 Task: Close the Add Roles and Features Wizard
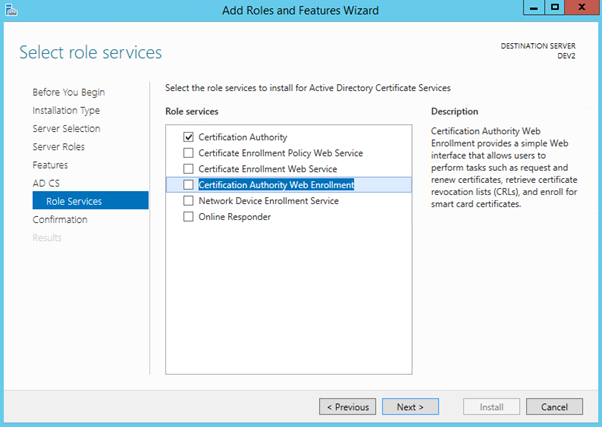point(580,9)
